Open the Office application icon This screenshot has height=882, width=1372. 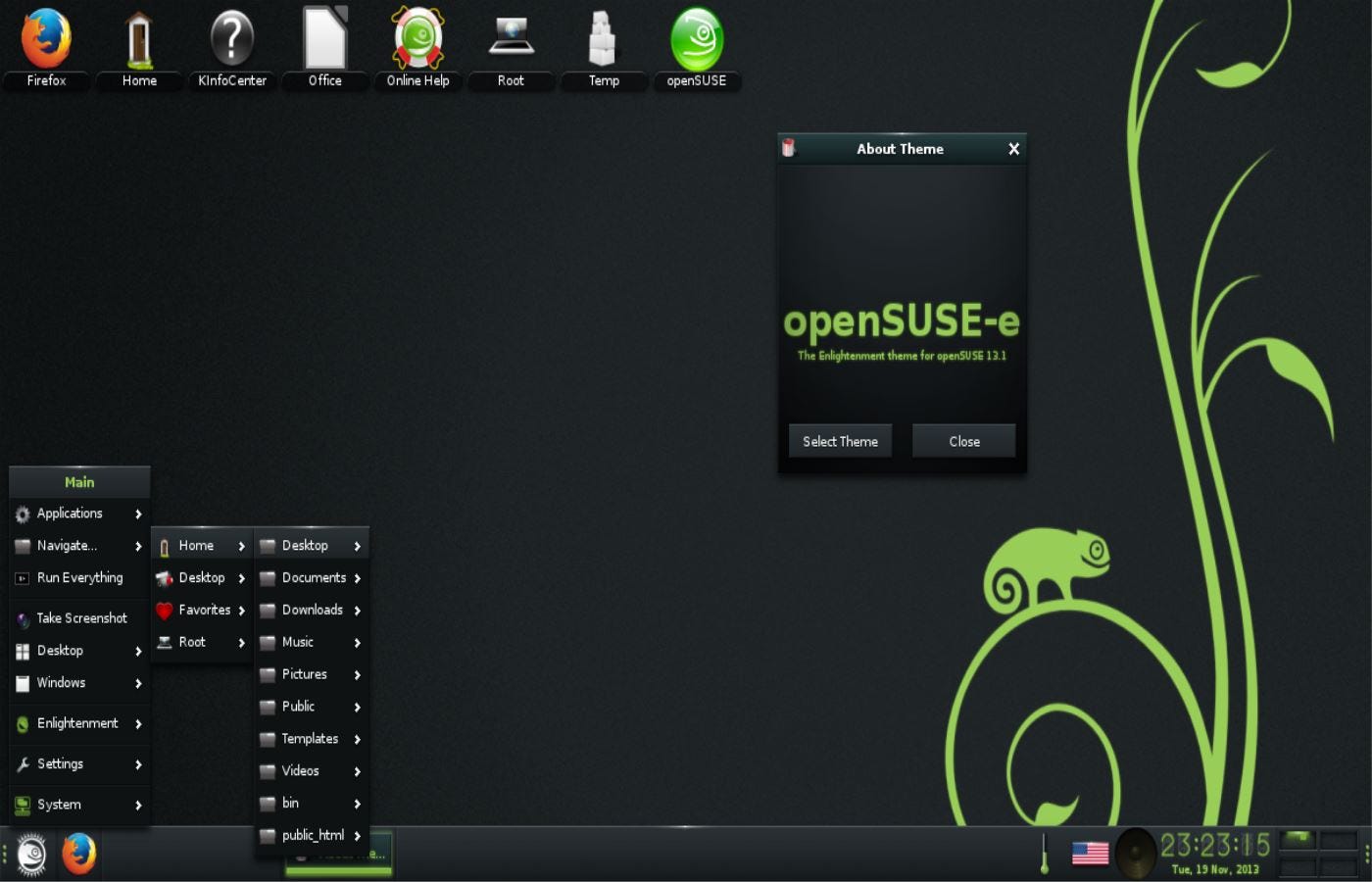click(x=323, y=39)
